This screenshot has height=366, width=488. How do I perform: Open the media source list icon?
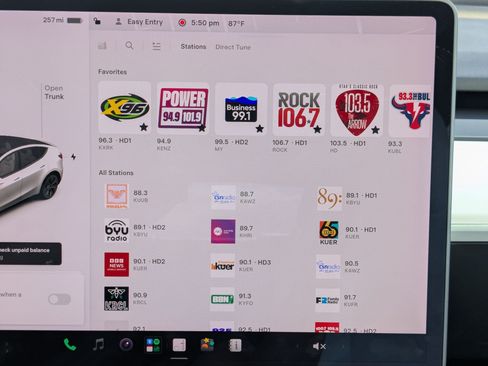[x=156, y=46]
